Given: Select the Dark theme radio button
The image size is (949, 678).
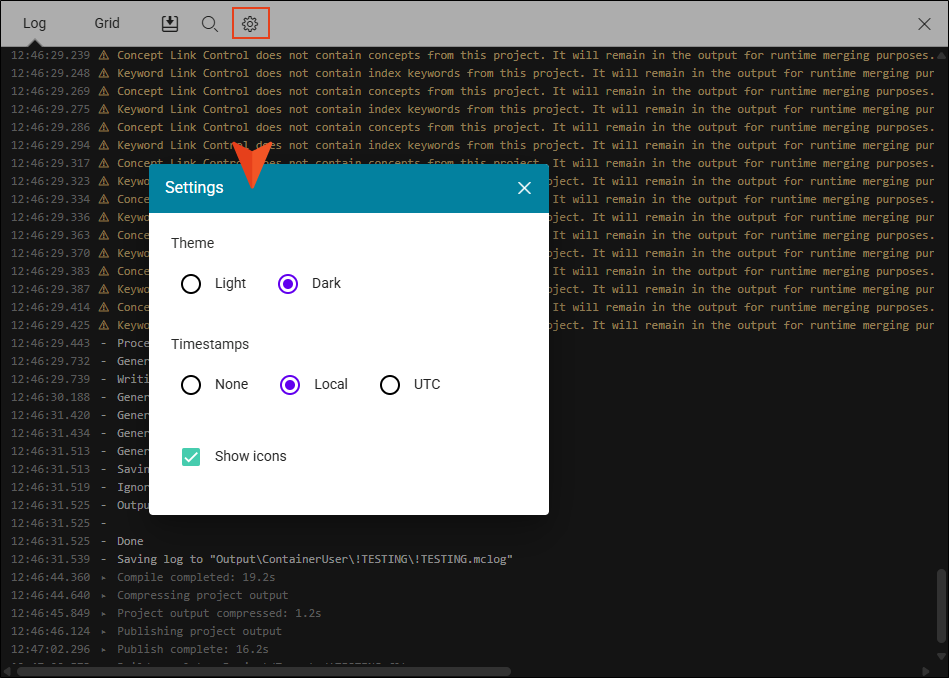Looking at the screenshot, I should [288, 283].
